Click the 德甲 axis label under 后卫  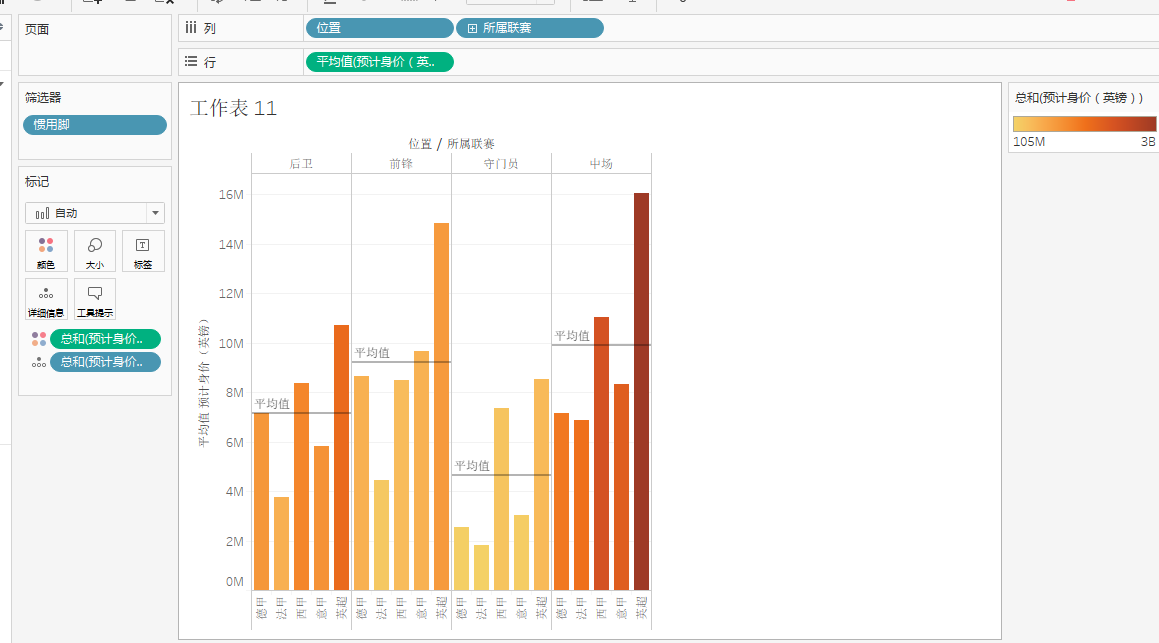pyautogui.click(x=262, y=608)
